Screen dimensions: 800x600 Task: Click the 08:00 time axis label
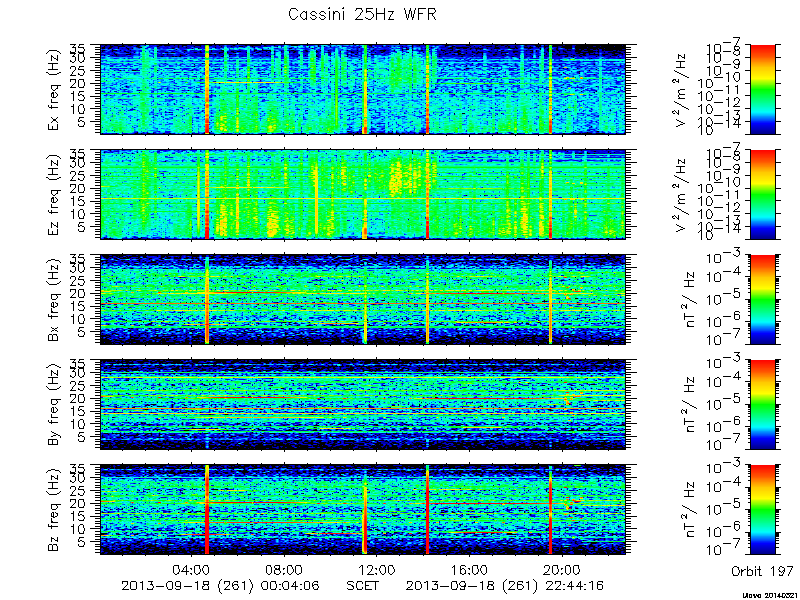[x=284, y=569]
